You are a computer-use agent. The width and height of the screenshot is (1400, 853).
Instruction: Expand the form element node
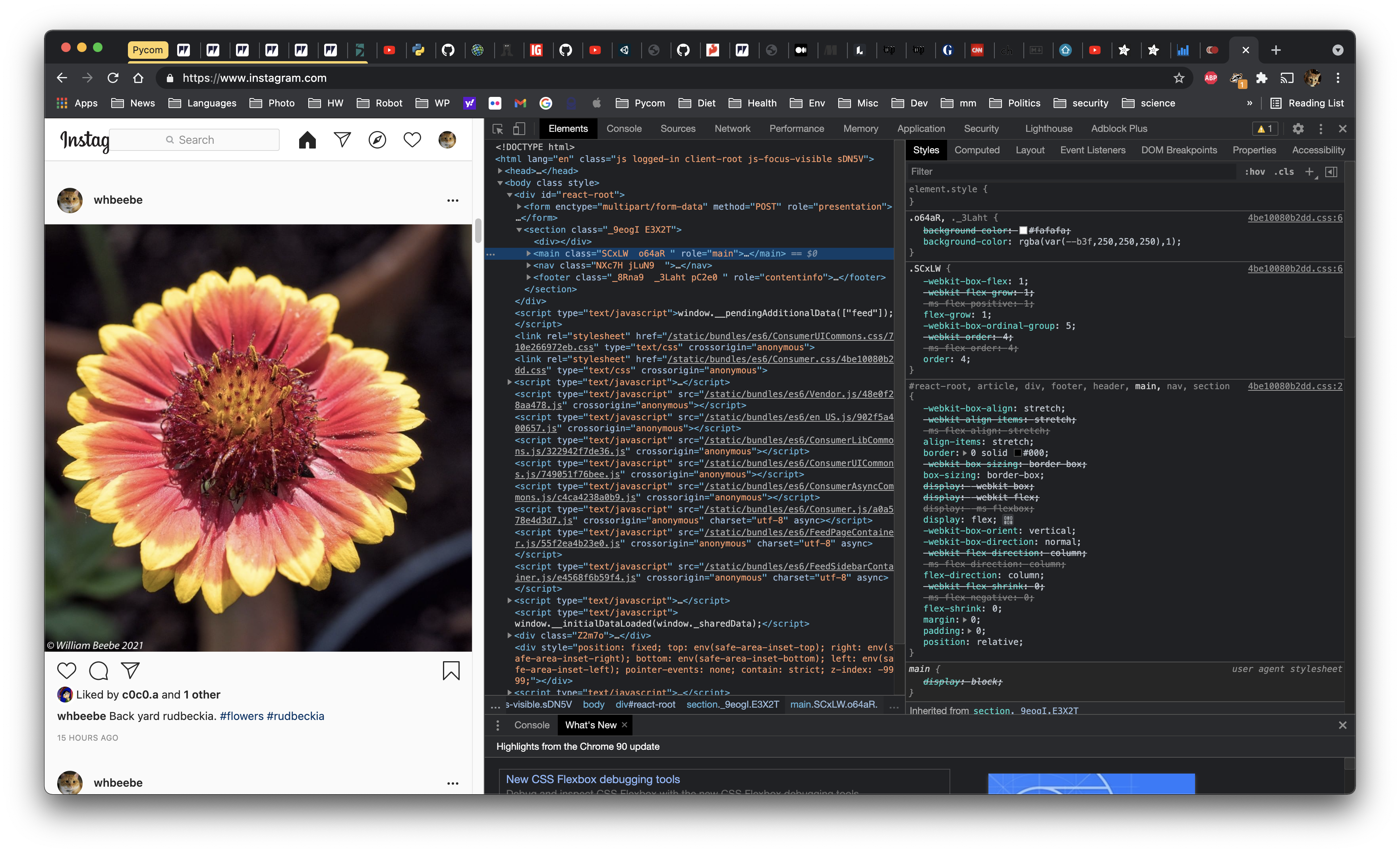(519, 207)
